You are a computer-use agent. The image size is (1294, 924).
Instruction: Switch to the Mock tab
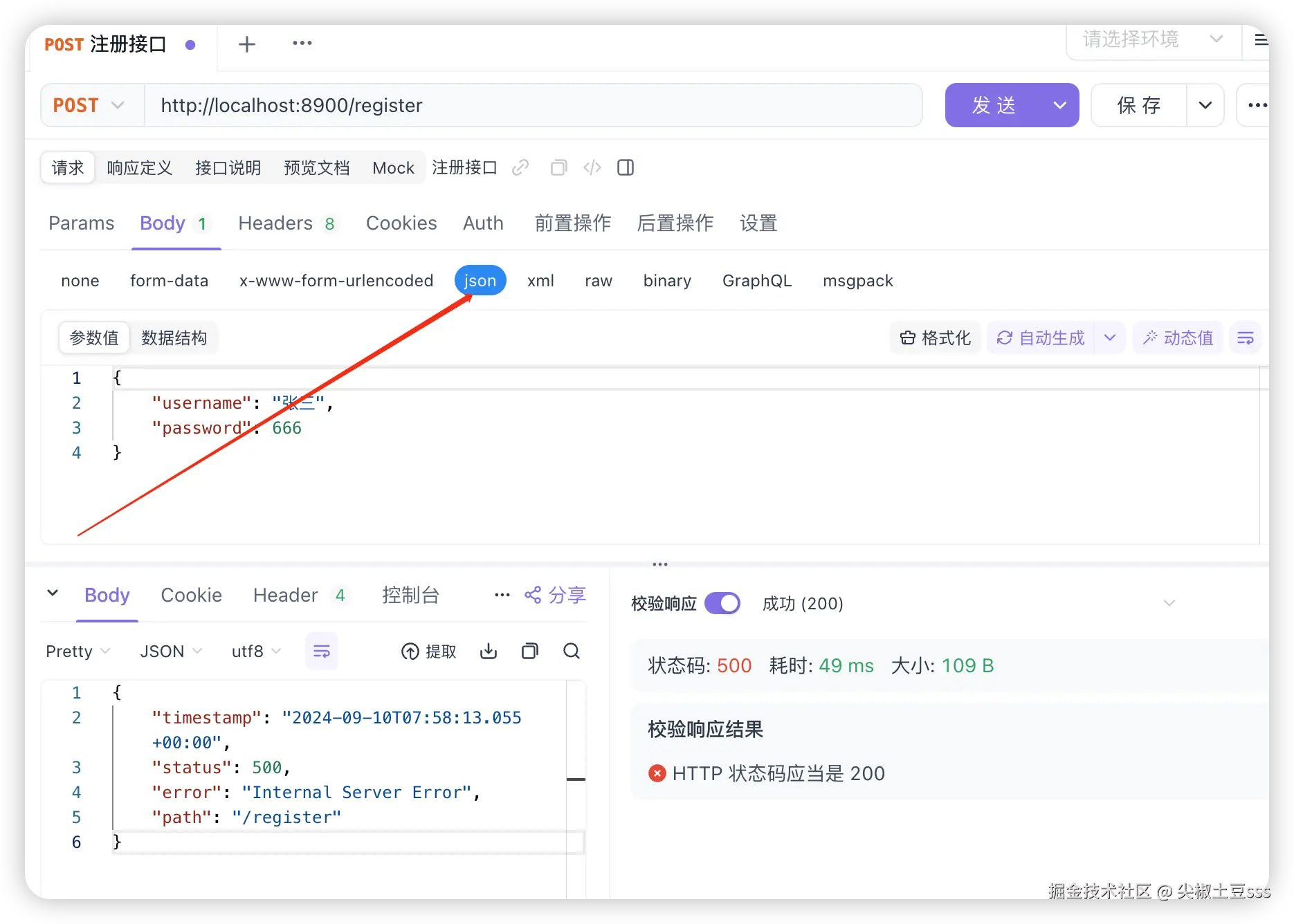point(393,167)
